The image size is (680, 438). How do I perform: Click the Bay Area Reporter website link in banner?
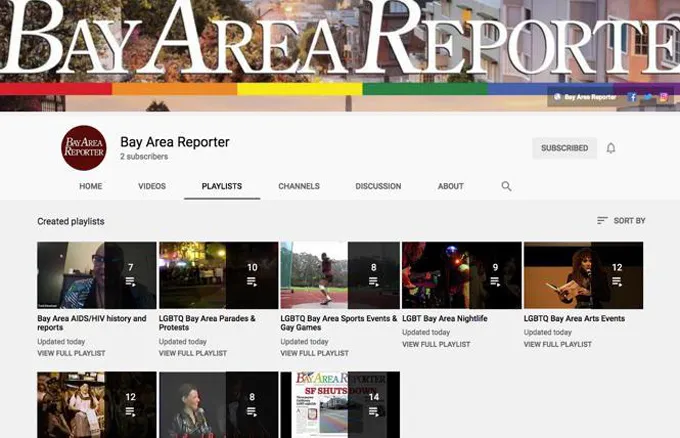click(585, 97)
